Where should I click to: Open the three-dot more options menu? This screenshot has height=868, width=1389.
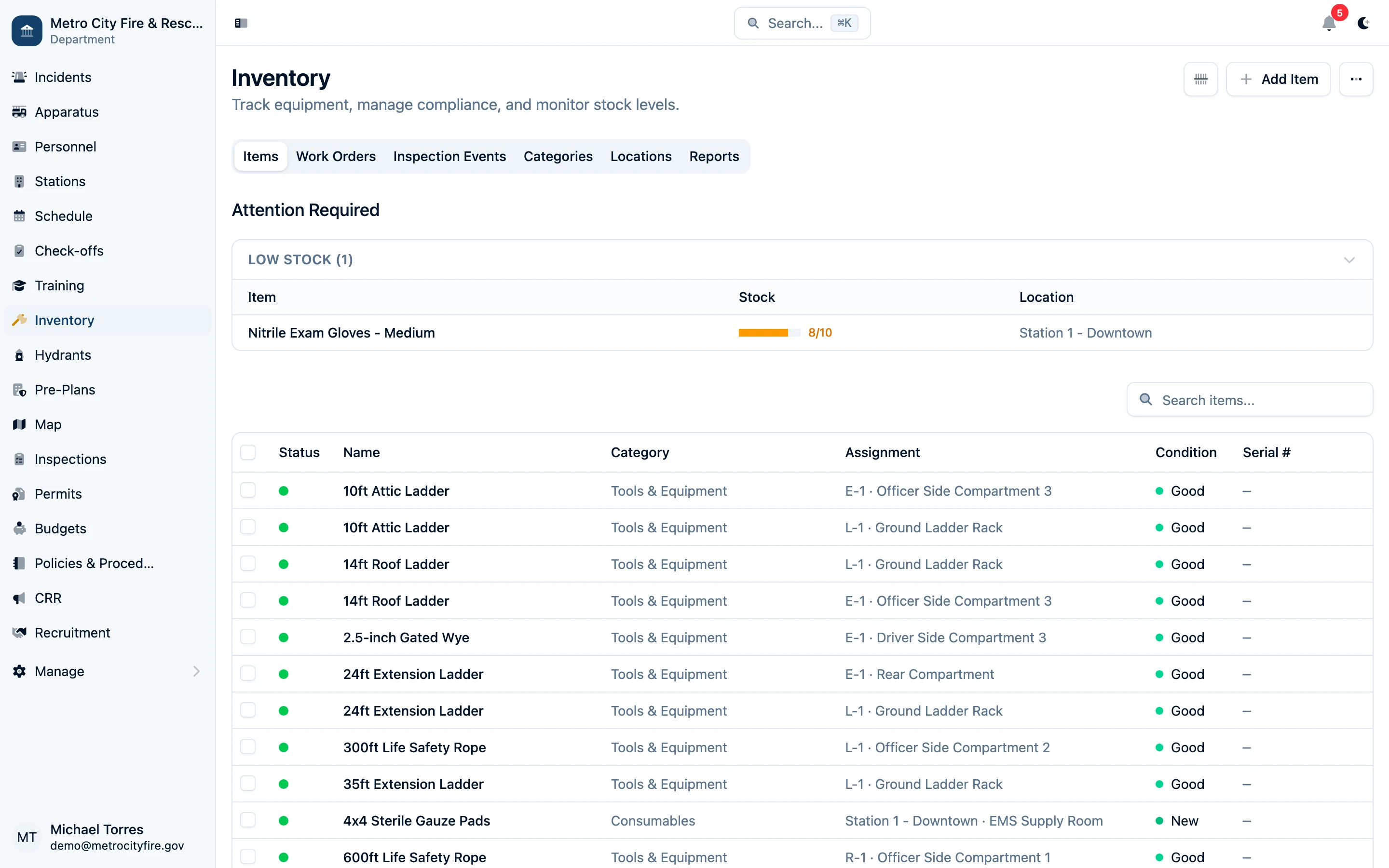[x=1355, y=79]
